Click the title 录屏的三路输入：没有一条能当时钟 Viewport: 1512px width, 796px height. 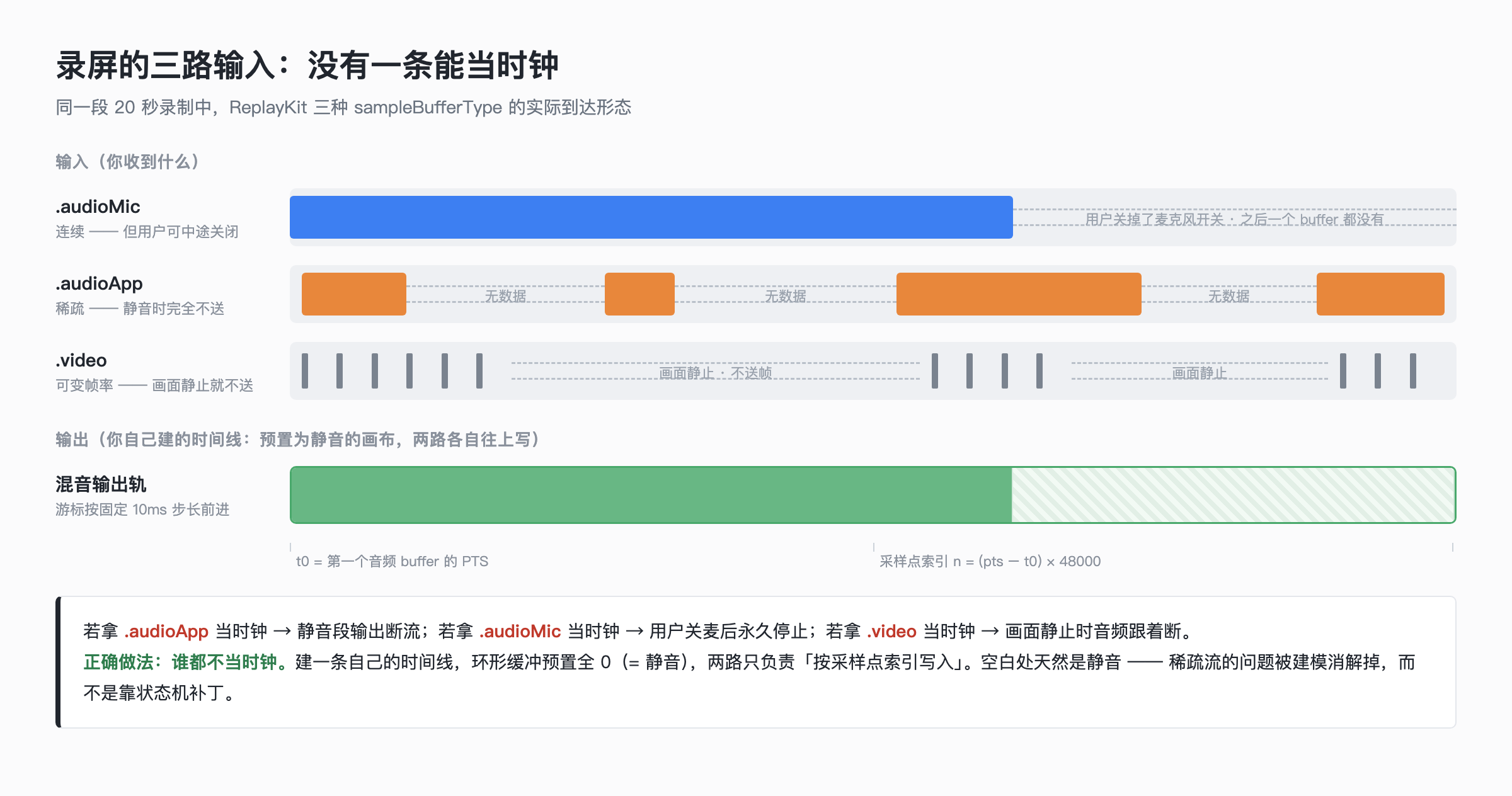[x=307, y=65]
